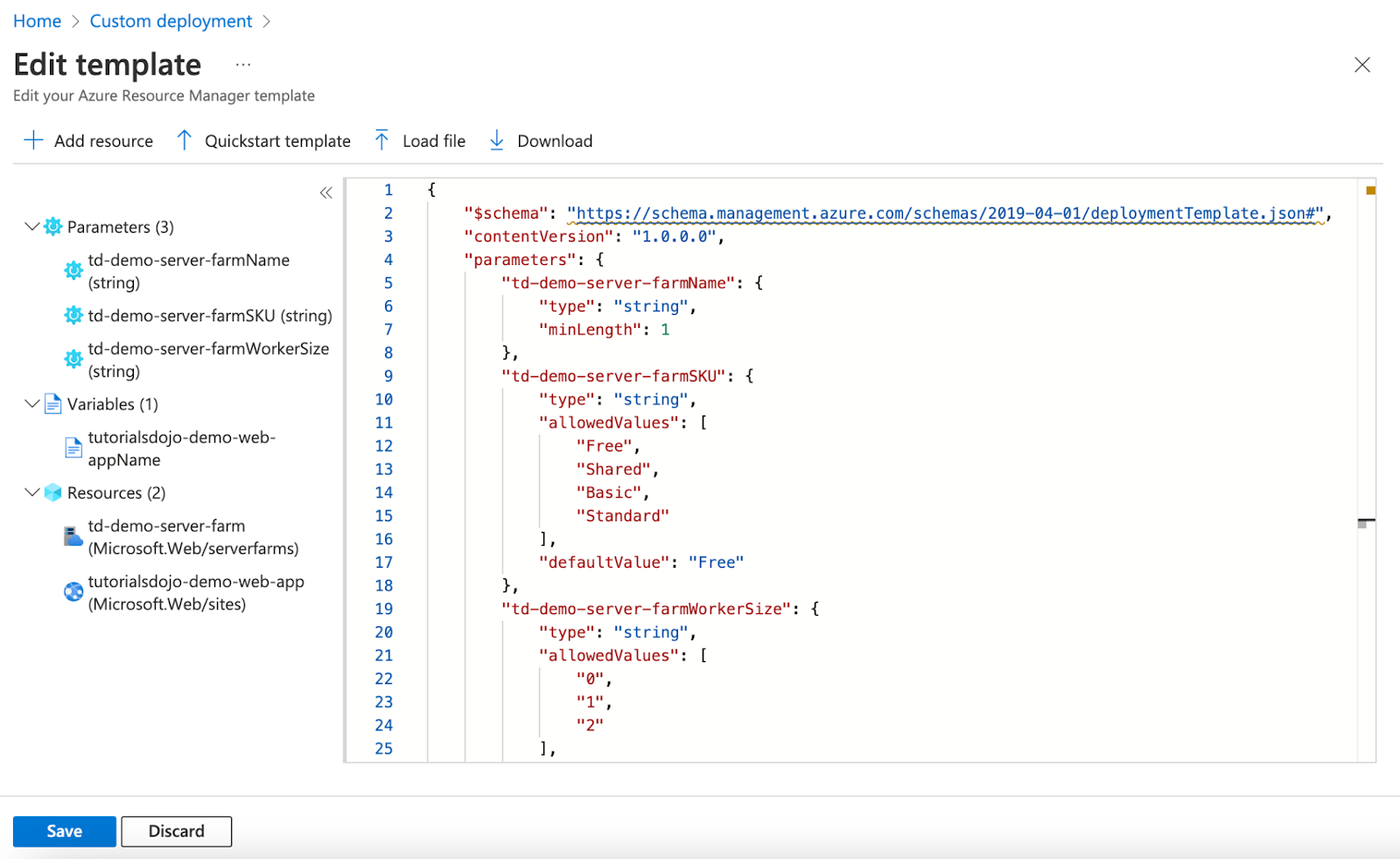This screenshot has height=859, width=1400.
Task: Click the Download arrow icon
Action: click(x=496, y=141)
